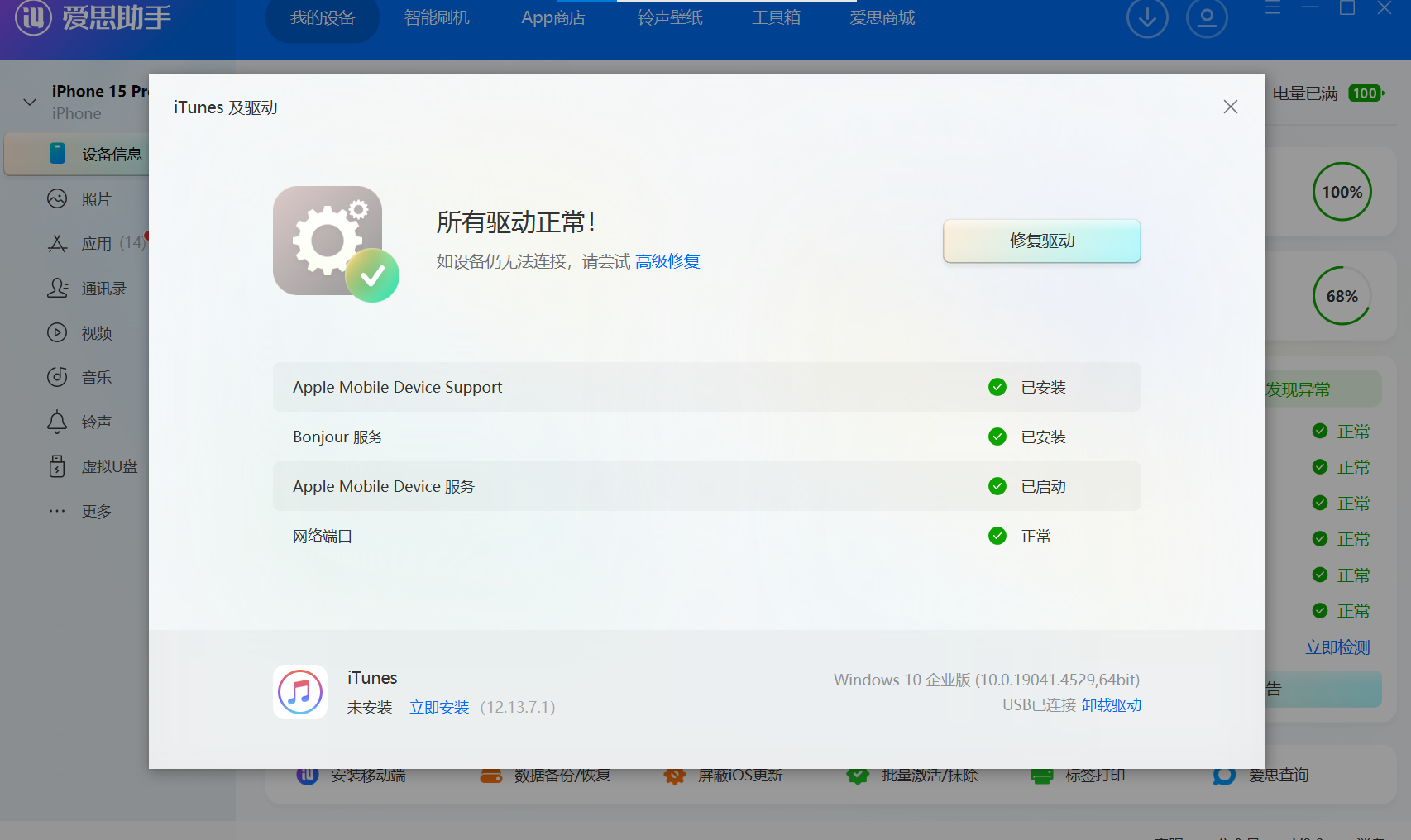The width and height of the screenshot is (1411, 840).
Task: Open the App商店 tab
Action: pos(553,17)
